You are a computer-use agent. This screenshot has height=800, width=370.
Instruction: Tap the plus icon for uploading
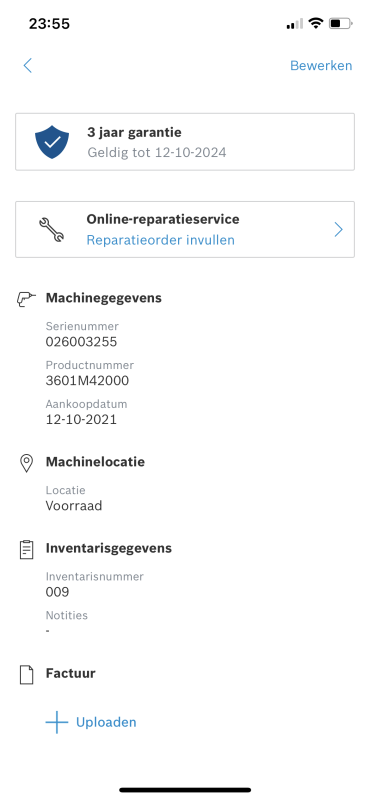pyautogui.click(x=57, y=722)
